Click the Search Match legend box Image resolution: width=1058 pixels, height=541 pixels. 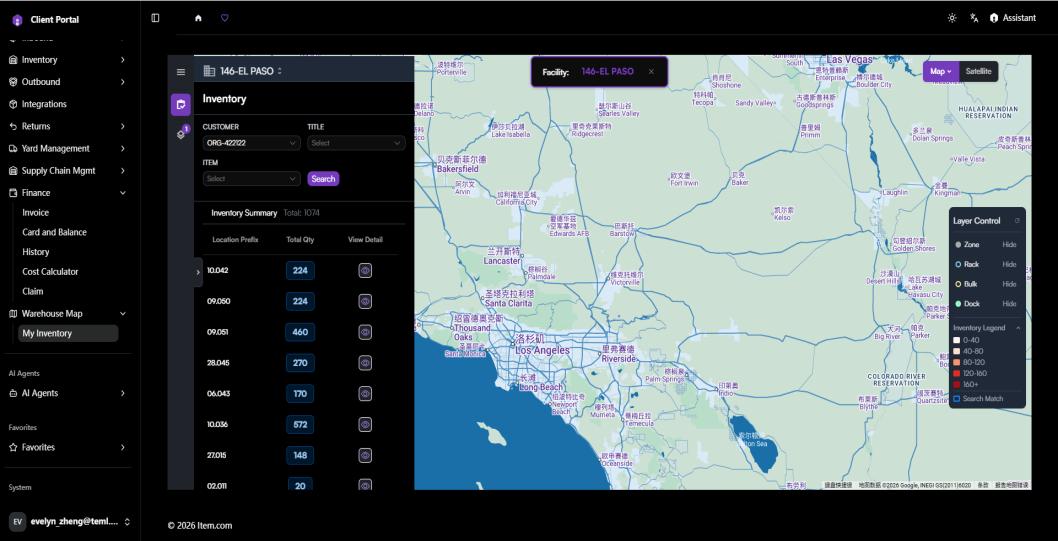[x=956, y=399]
